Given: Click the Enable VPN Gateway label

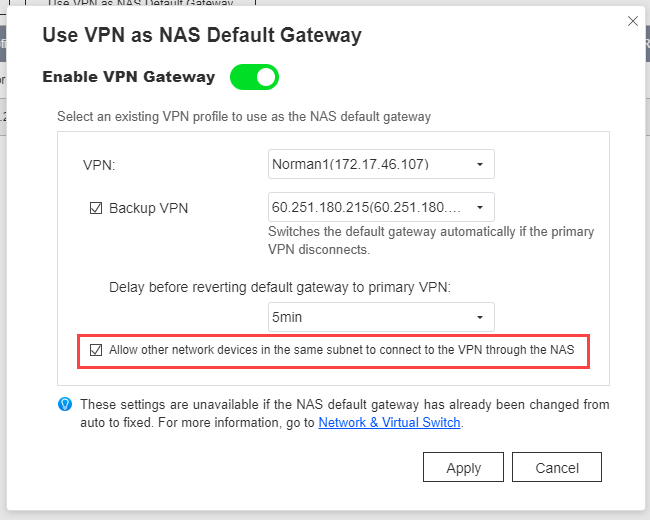Looking at the screenshot, I should [129, 77].
